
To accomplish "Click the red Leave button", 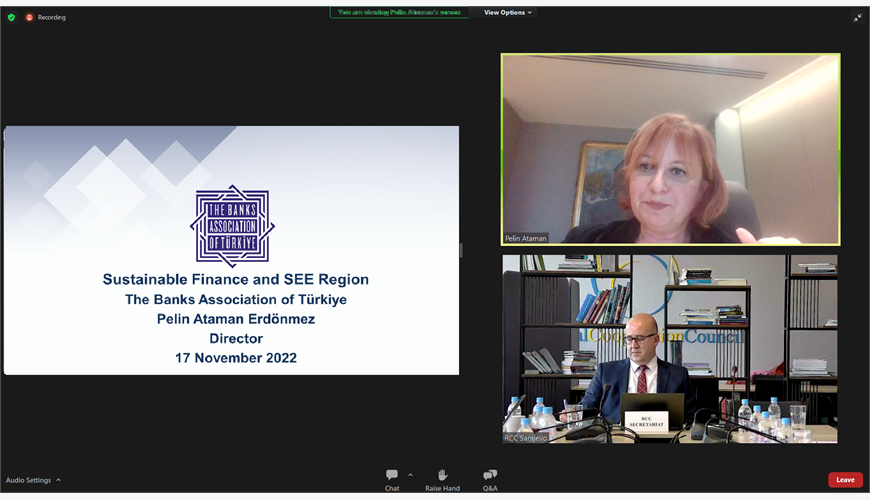I will coord(845,479).
